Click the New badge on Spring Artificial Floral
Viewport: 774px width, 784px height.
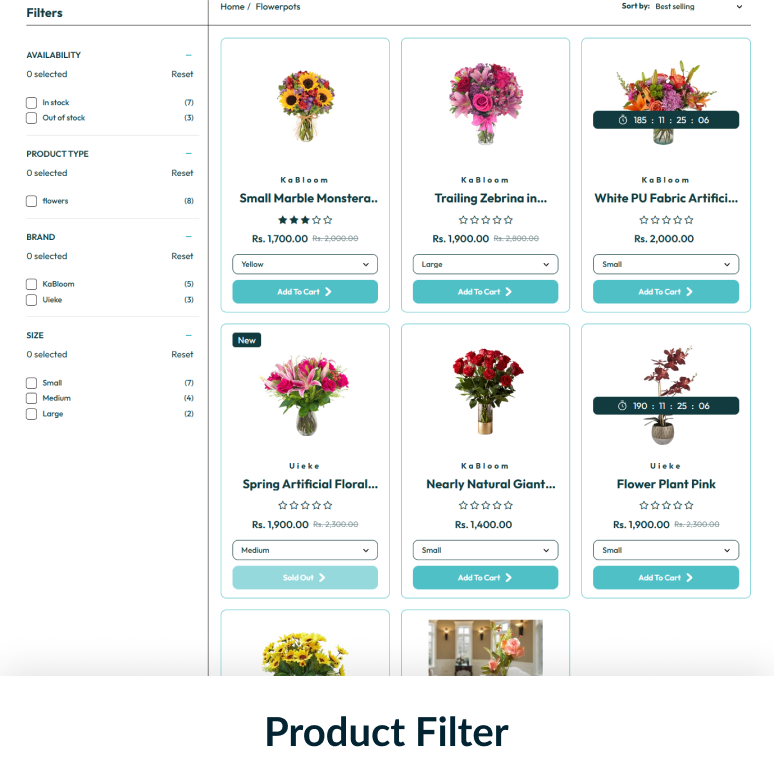(246, 340)
